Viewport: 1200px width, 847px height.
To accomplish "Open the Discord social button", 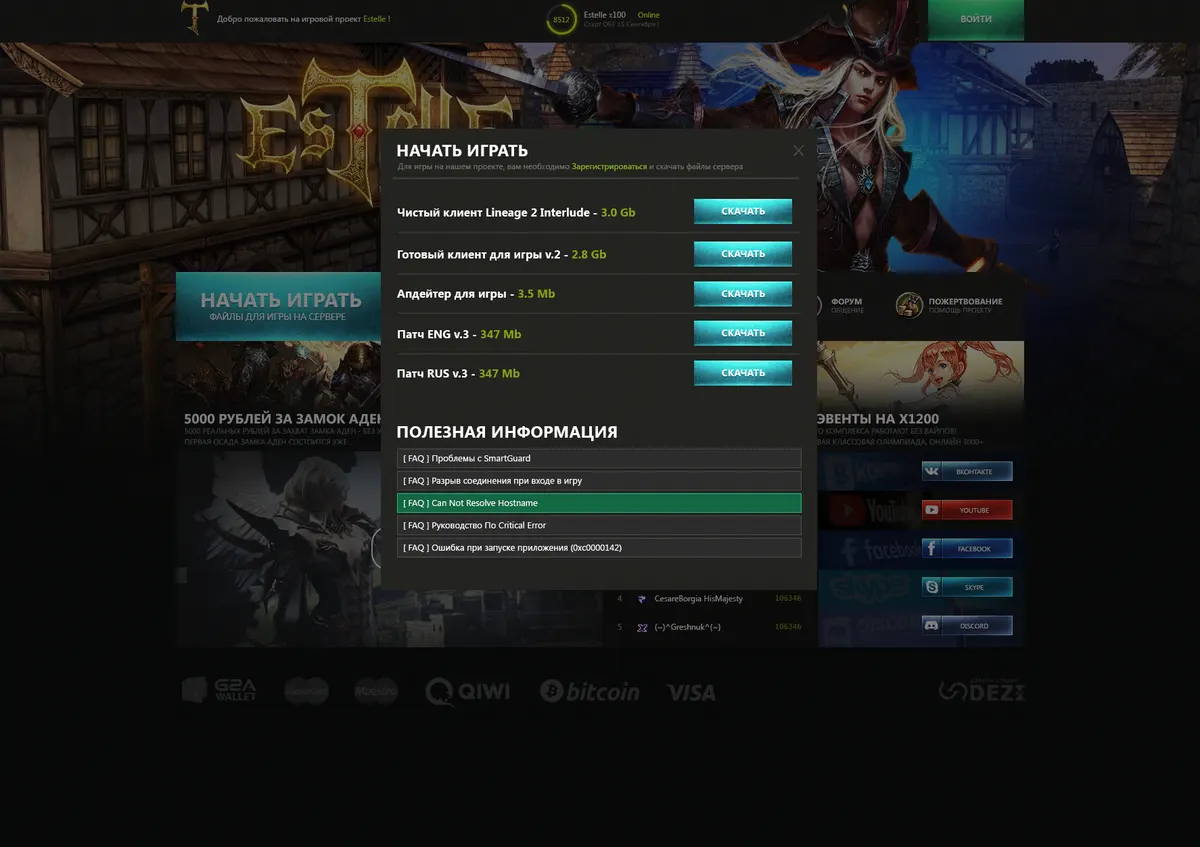I will tap(967, 626).
